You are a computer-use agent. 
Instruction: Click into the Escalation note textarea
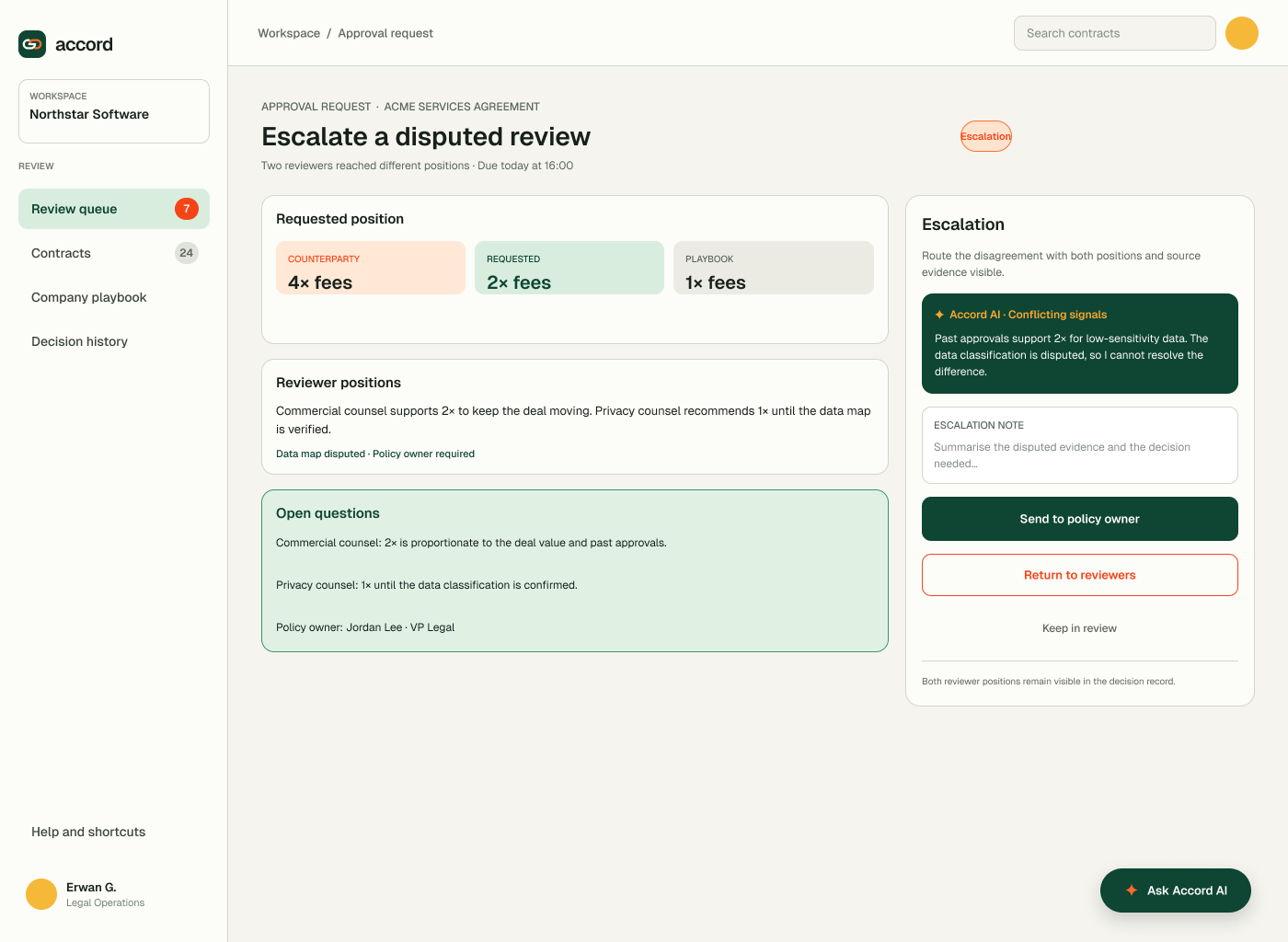(1080, 445)
